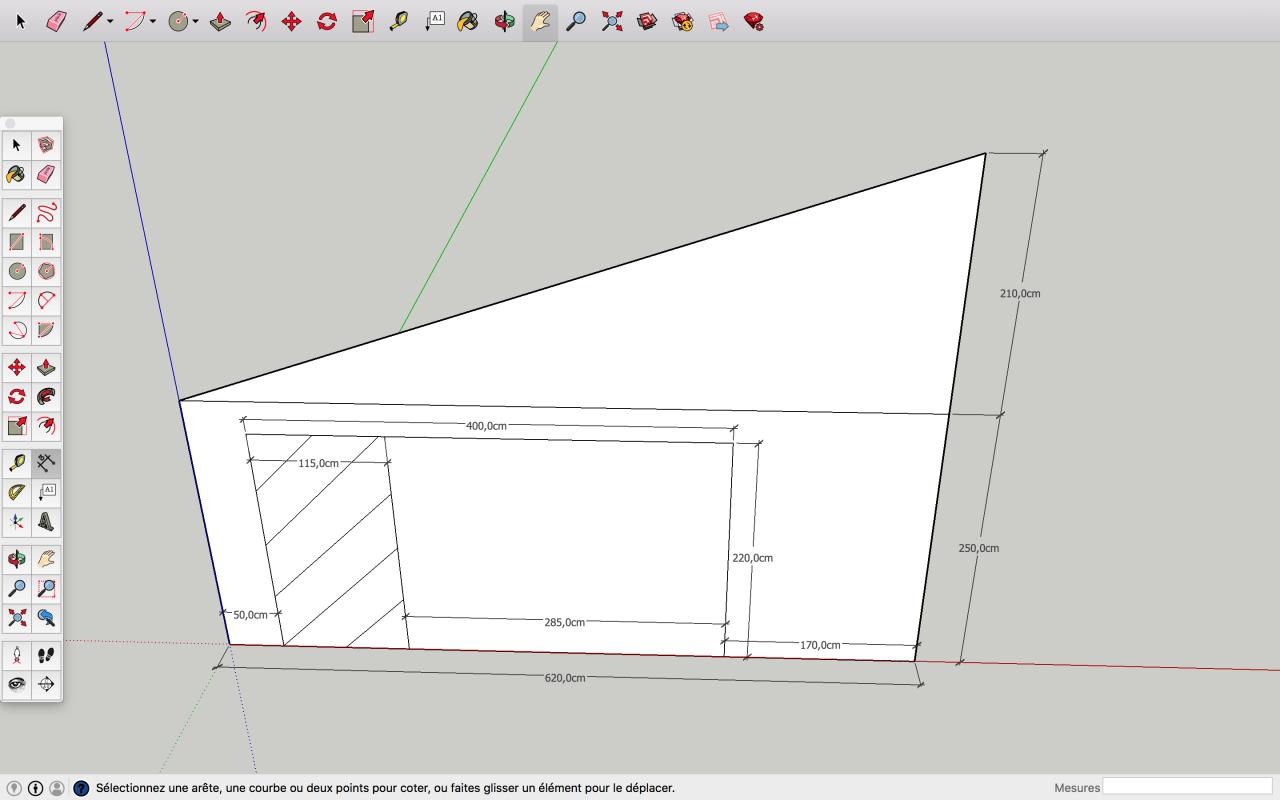Select the Scale tool in the top toolbar
This screenshot has height=800, width=1280.
tap(363, 21)
